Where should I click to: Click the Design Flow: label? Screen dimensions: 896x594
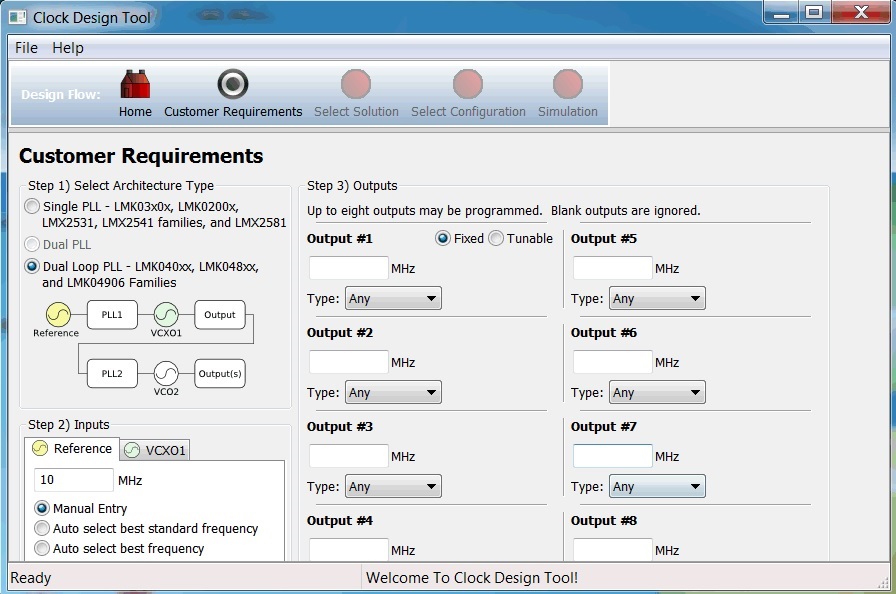(61, 94)
